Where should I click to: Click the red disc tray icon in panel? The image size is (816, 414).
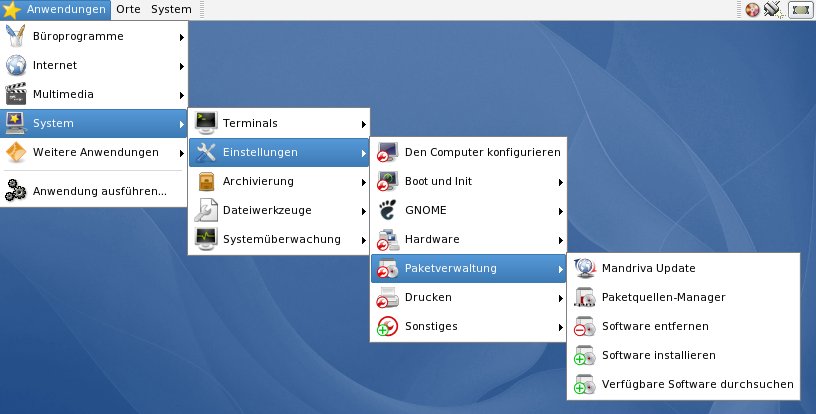tap(753, 9)
